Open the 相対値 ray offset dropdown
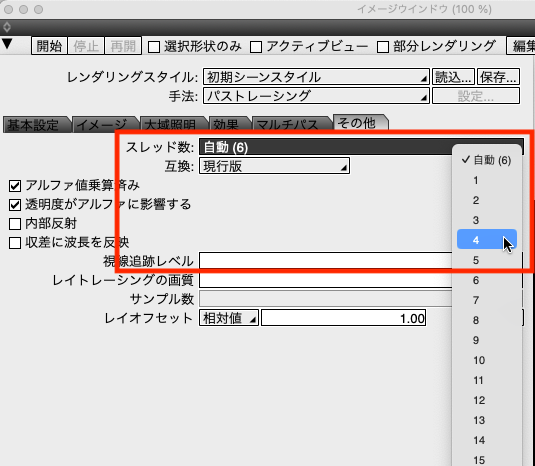Viewport: 535px width, 466px height. [229, 318]
